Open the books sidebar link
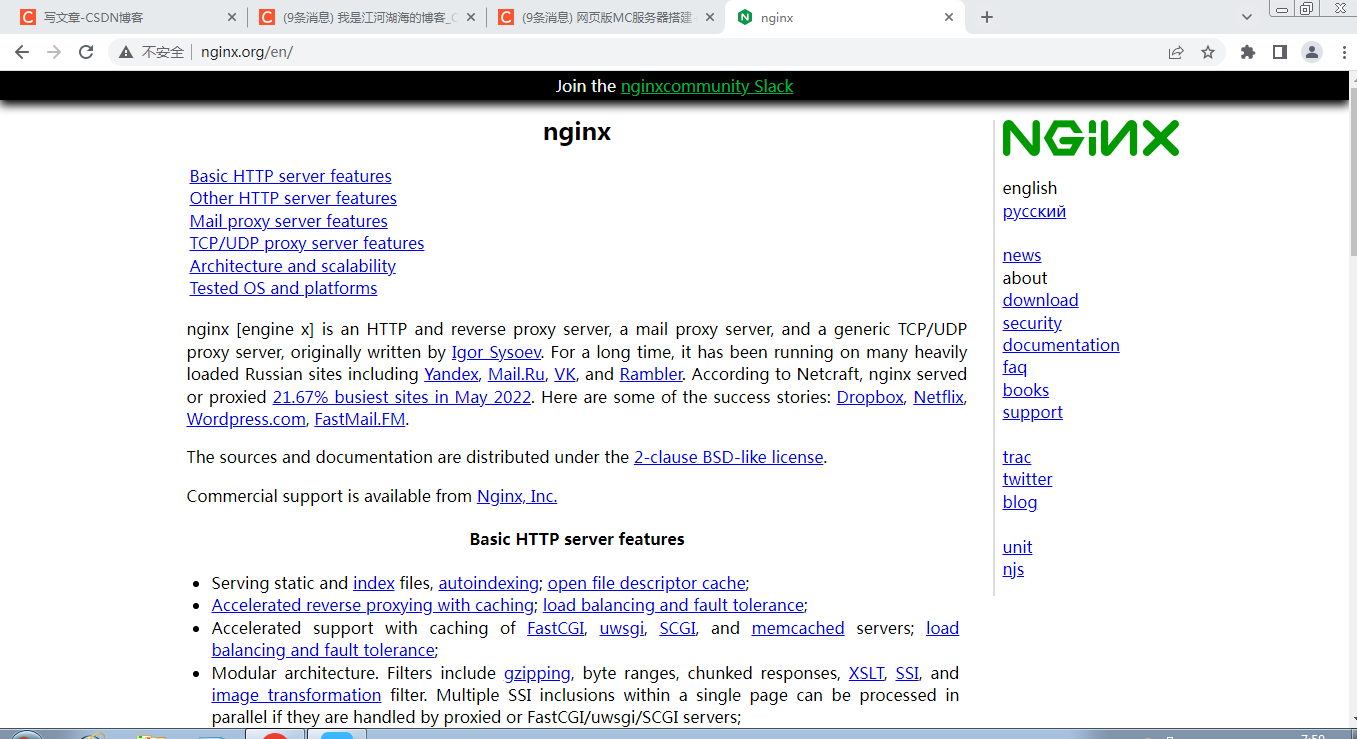1357x739 pixels. coord(1026,390)
